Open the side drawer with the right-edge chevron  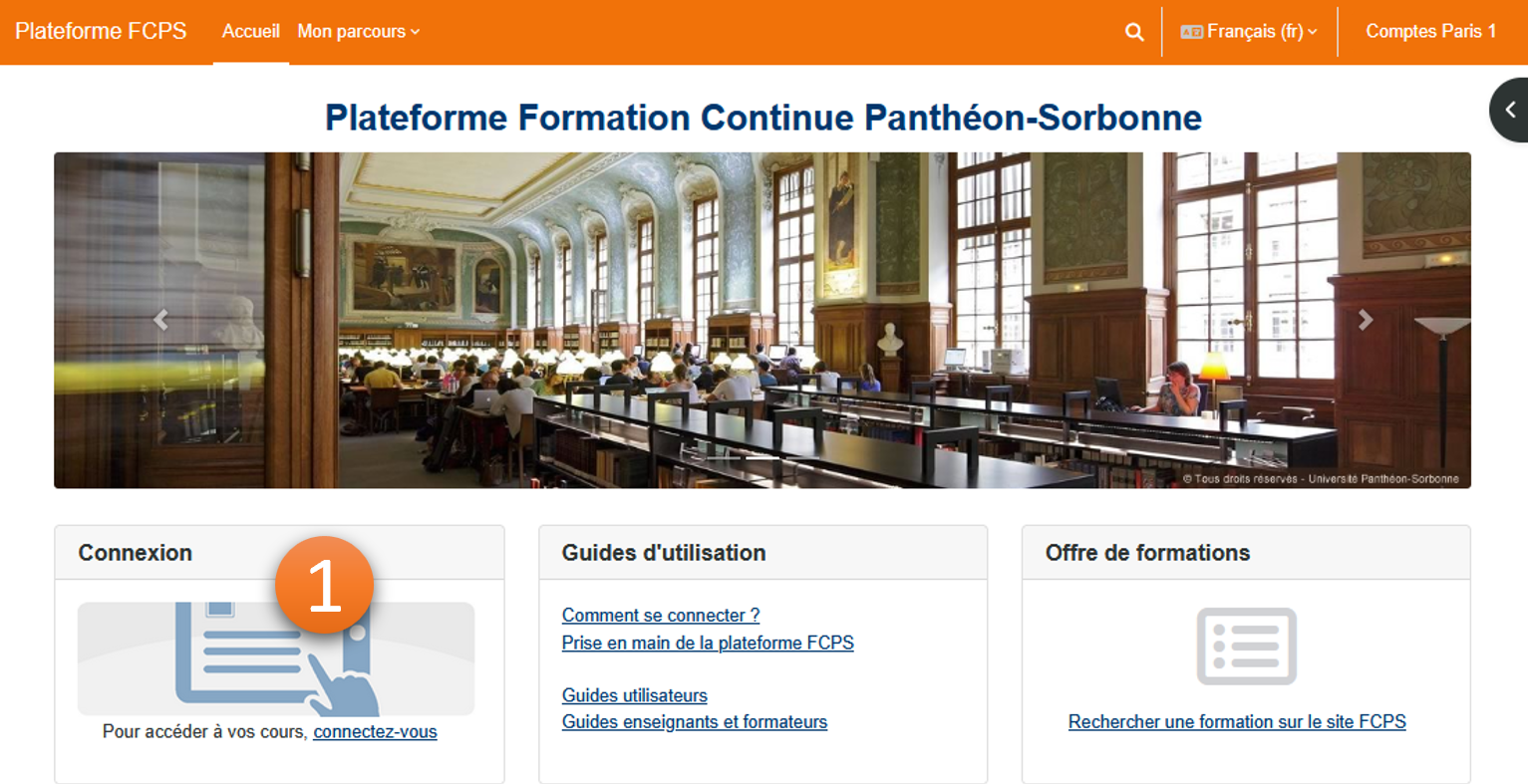(1513, 110)
